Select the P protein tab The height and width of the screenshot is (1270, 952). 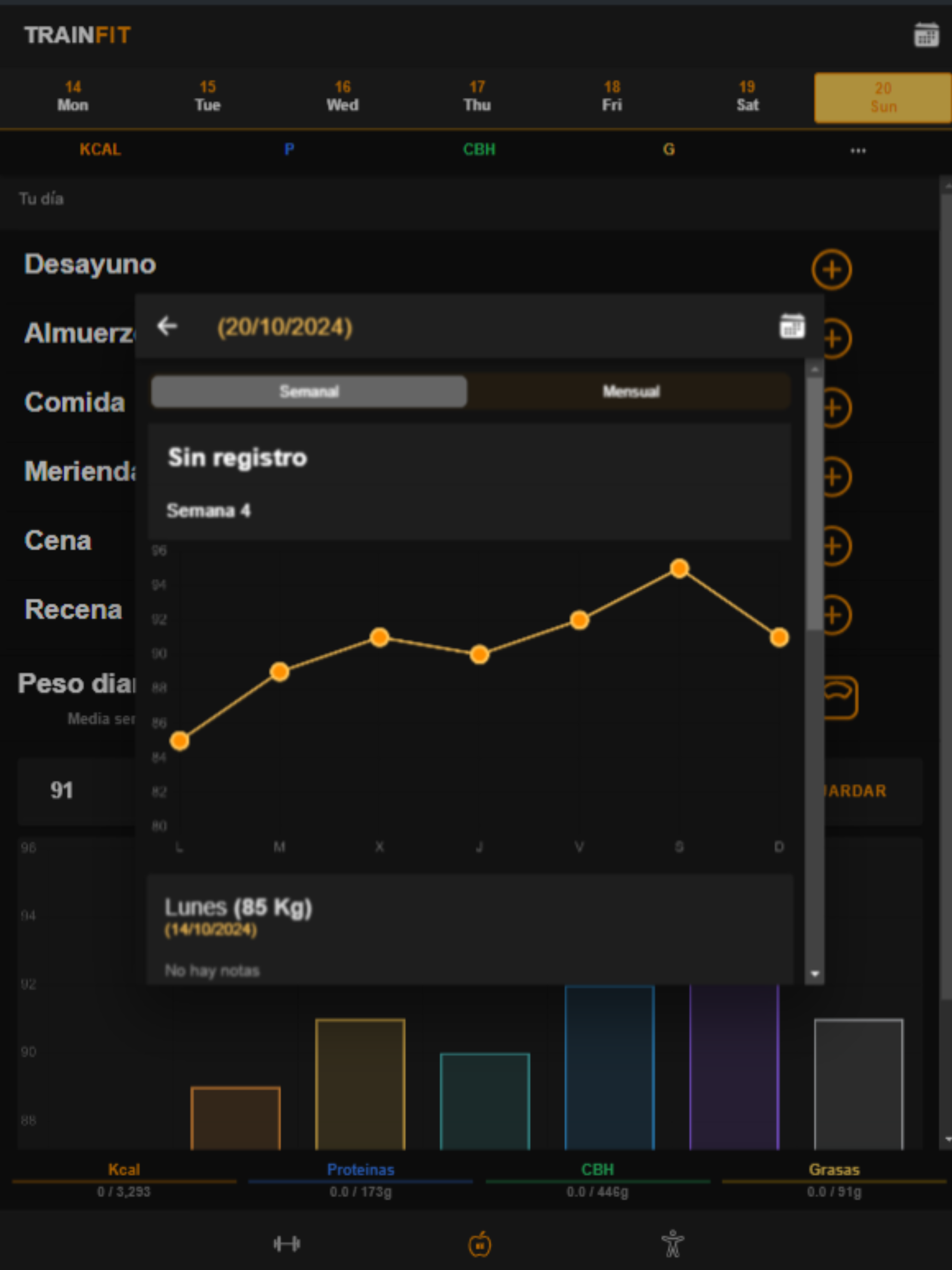(x=289, y=150)
